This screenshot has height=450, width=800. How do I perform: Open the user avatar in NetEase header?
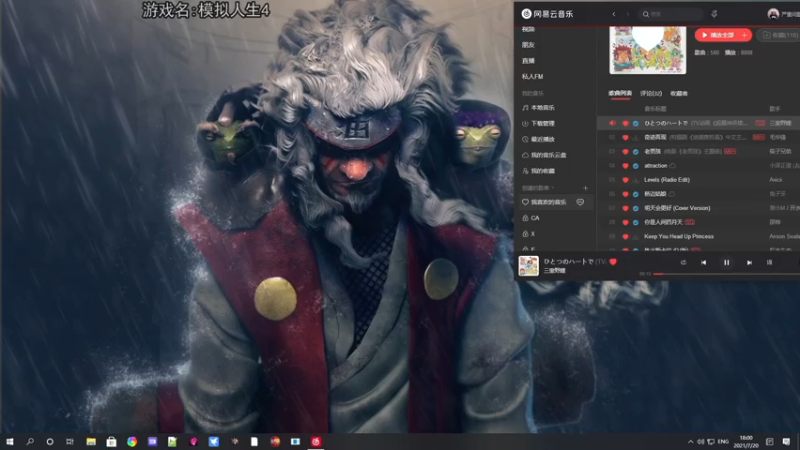(773, 14)
